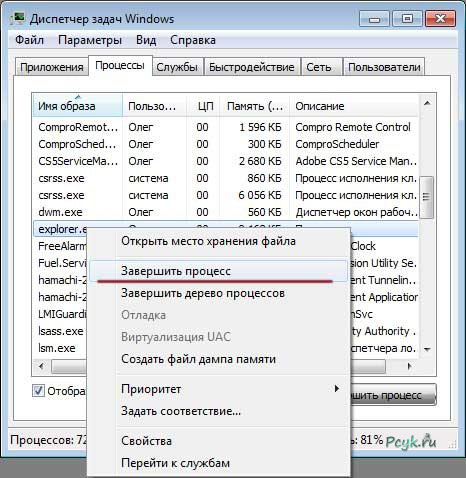Click the vertical scrollbar up arrow
Screen dimensions: 466x478
(x=427, y=103)
